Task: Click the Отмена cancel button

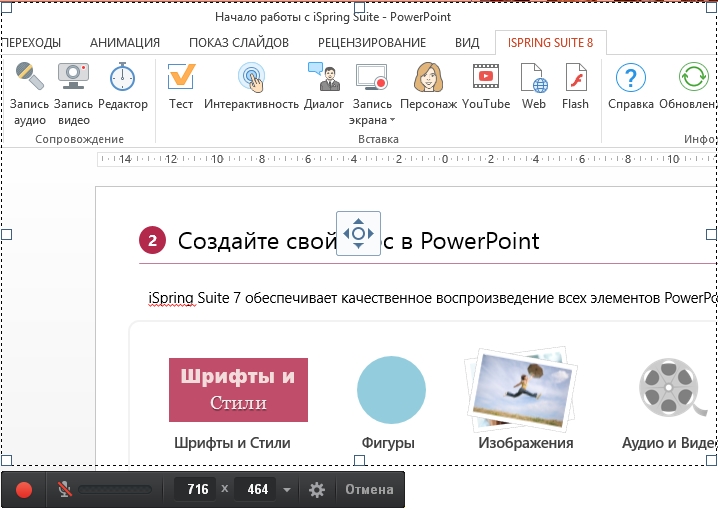Action: (x=370, y=489)
